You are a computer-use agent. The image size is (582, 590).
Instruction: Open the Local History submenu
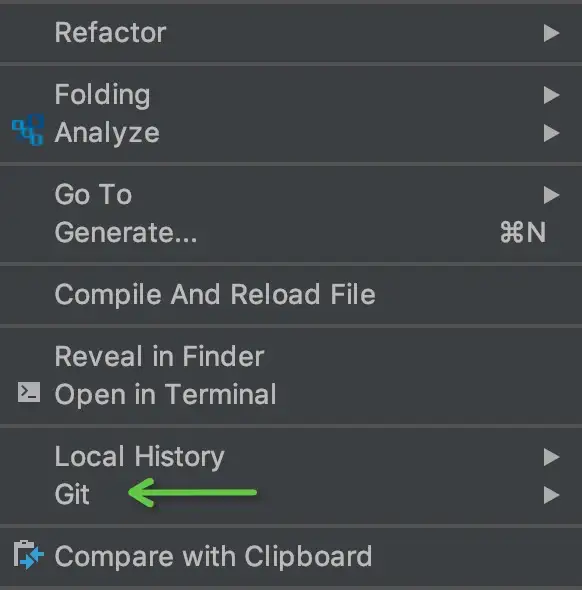tap(291, 456)
